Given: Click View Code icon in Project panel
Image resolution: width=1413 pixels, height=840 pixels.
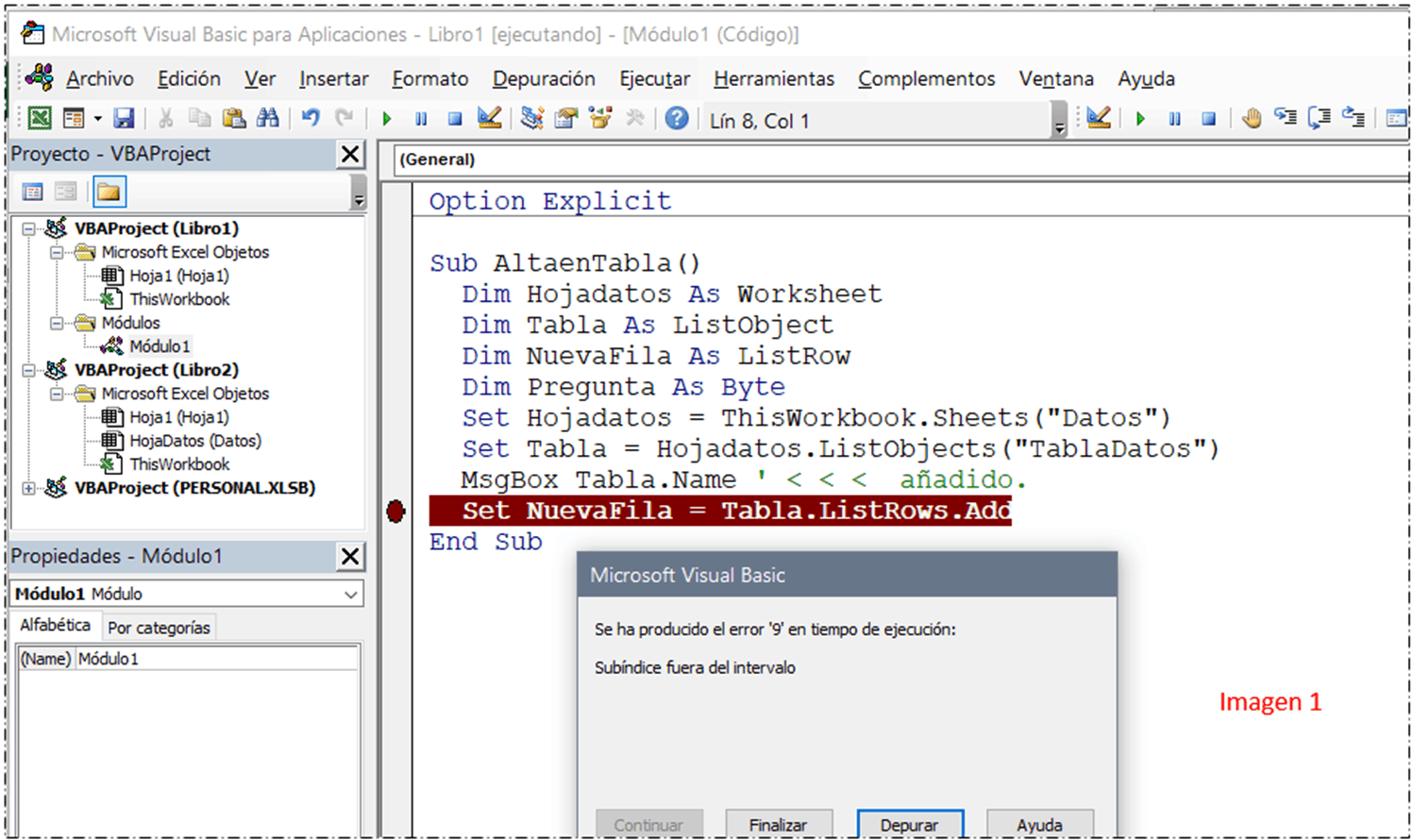Looking at the screenshot, I should 33,193.
